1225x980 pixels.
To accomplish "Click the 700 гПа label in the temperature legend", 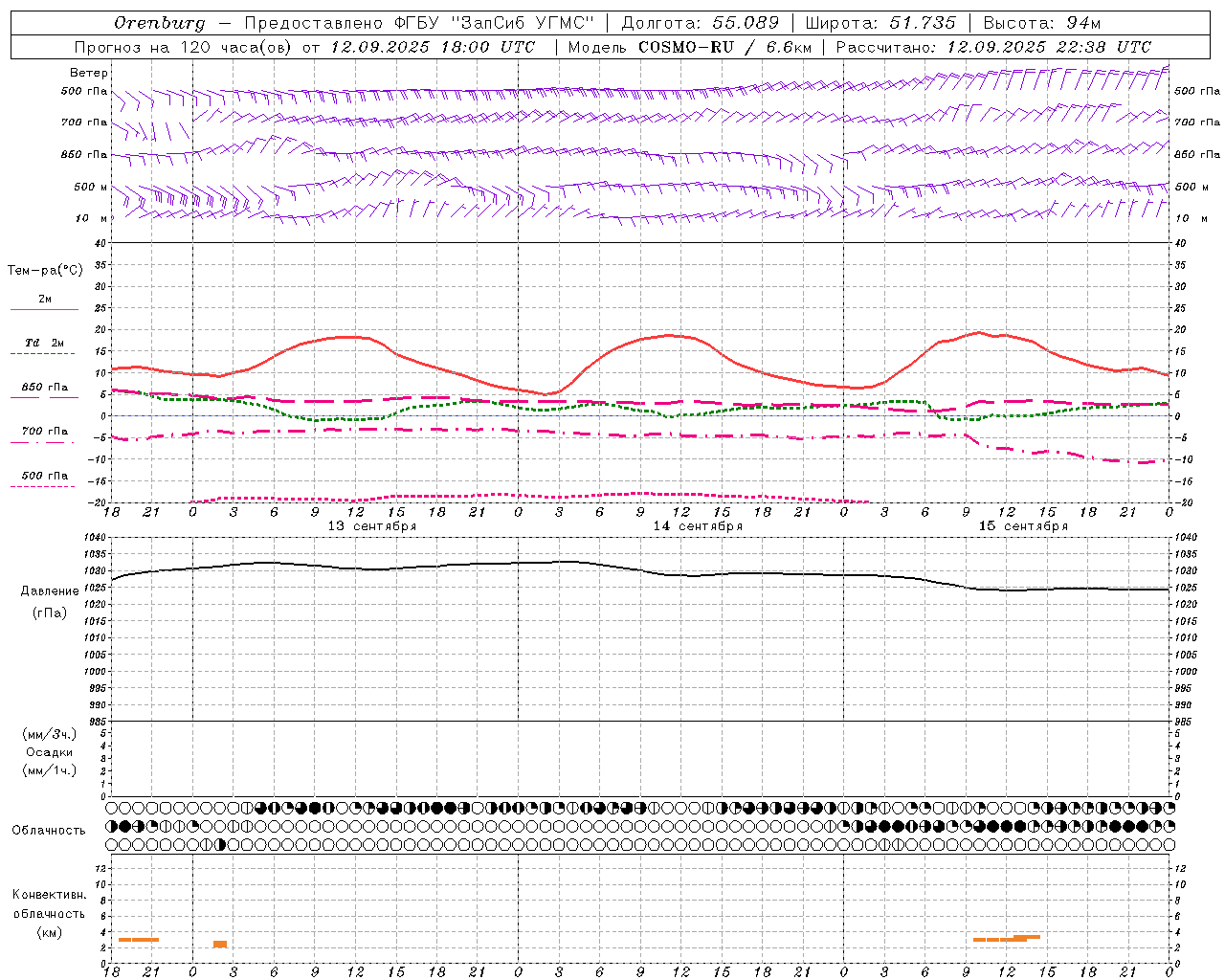I will pos(44,431).
